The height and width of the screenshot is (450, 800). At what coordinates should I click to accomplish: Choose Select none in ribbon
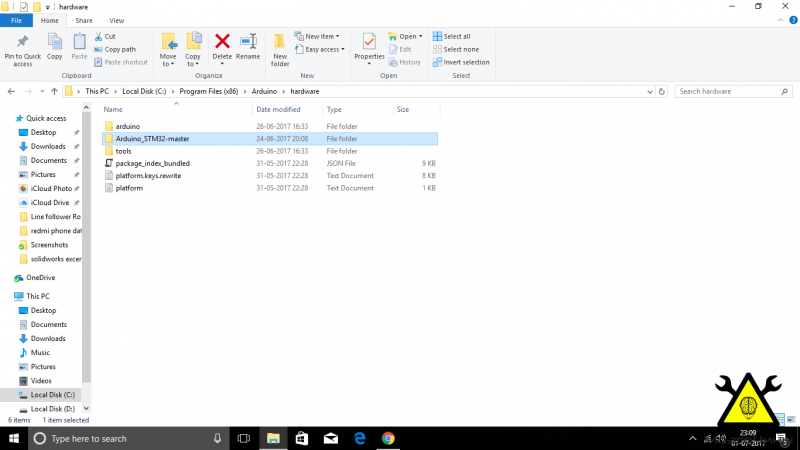[456, 49]
